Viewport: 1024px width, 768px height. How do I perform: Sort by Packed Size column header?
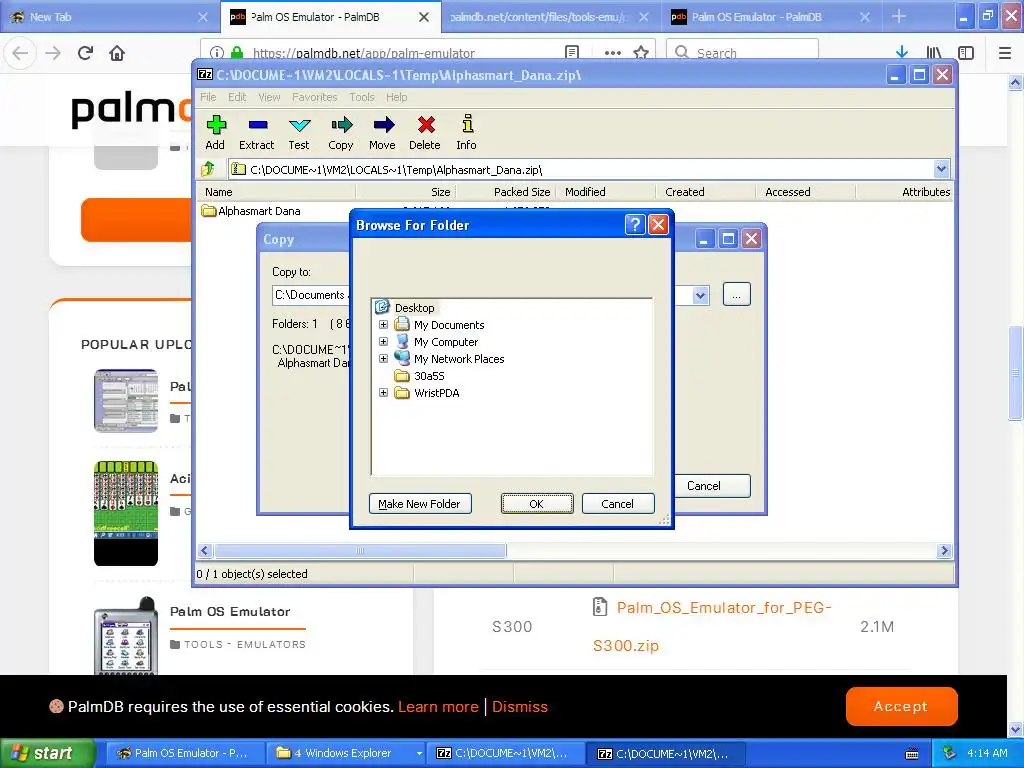(505, 192)
